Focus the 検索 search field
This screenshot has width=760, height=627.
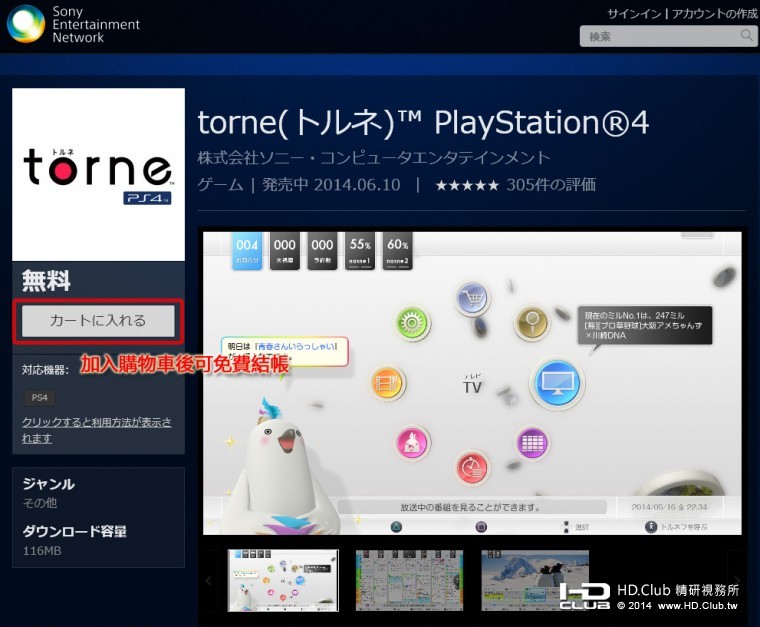pyautogui.click(x=668, y=36)
